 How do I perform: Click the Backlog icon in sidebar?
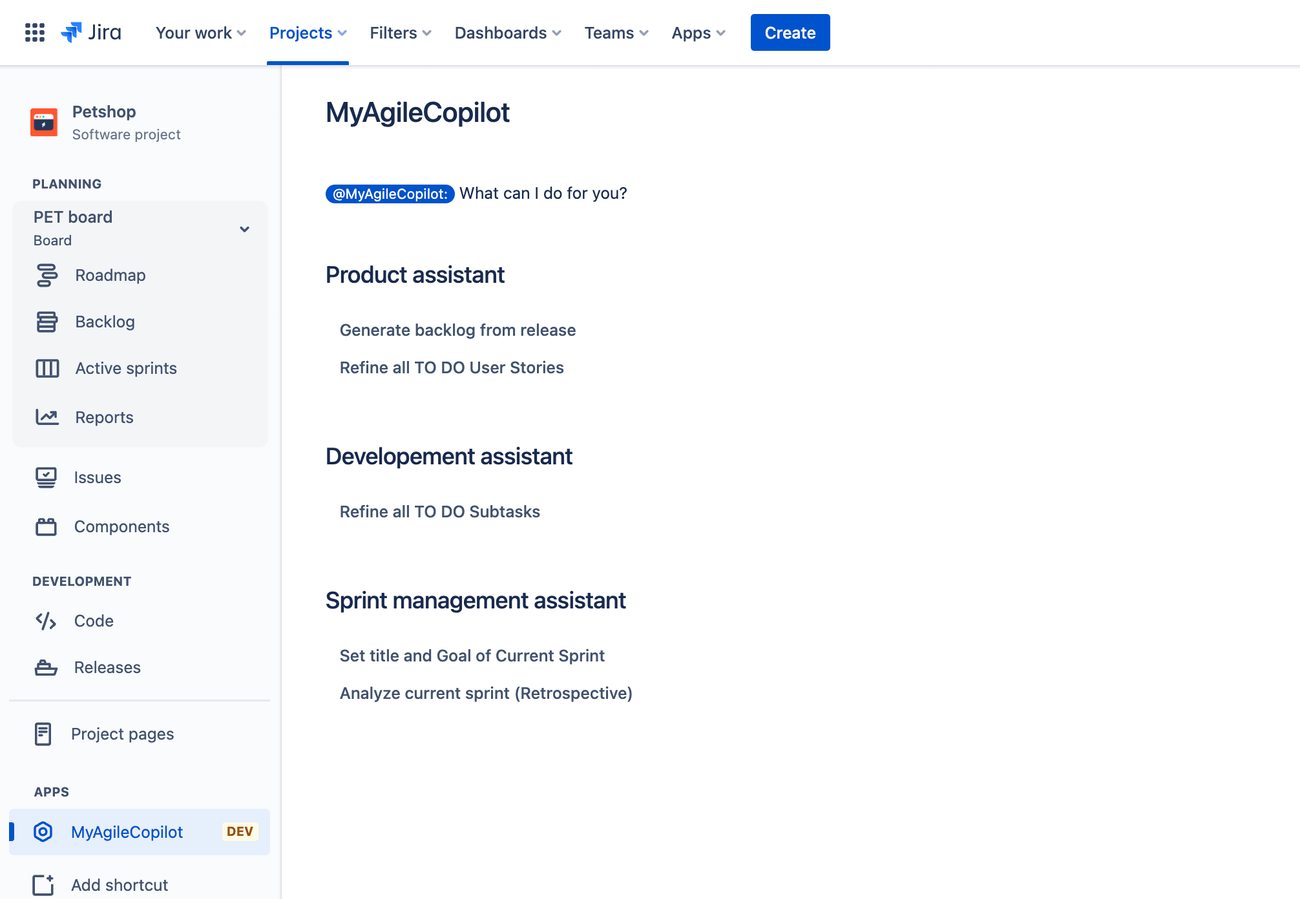pos(47,322)
